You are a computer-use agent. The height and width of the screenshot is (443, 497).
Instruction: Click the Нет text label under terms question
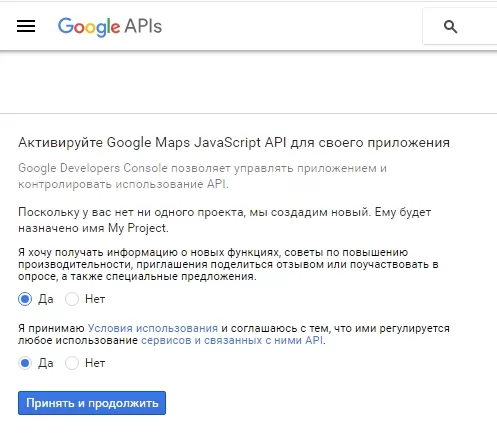(95, 363)
